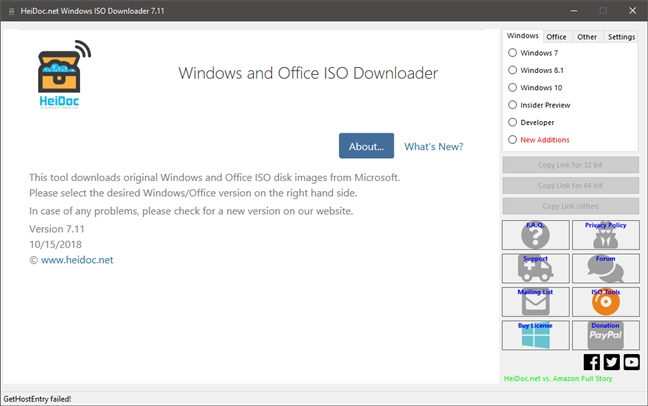Click the Windows and Office ISO Downloader heading

308,73
